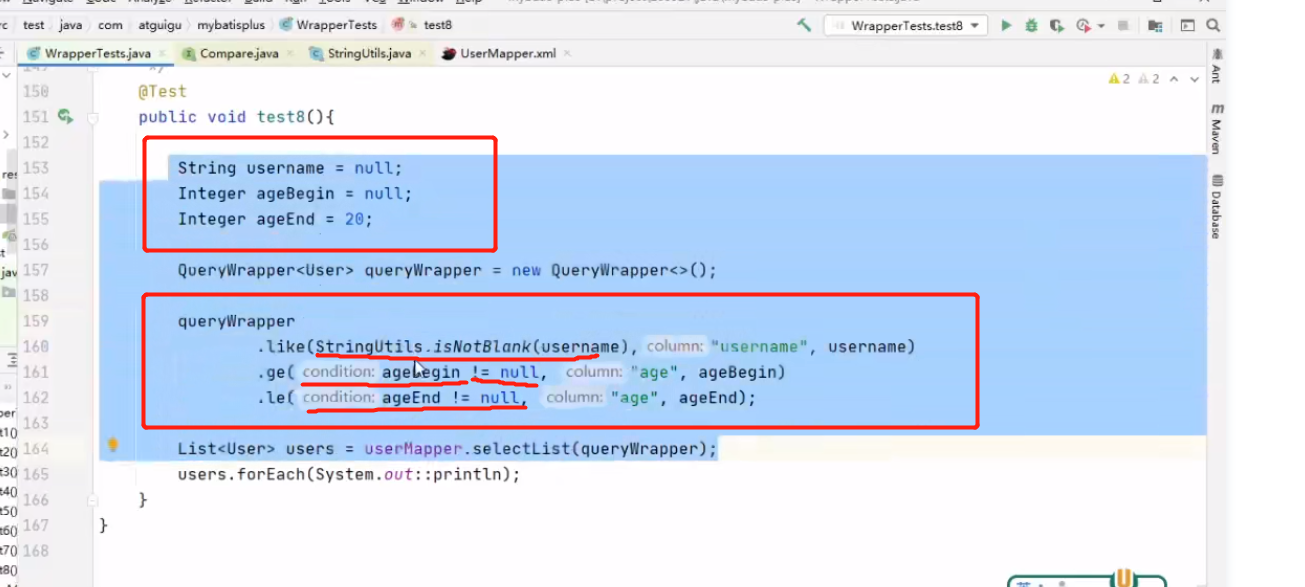Close the UserMapper.xml tab
The image size is (1305, 587).
tap(565, 54)
